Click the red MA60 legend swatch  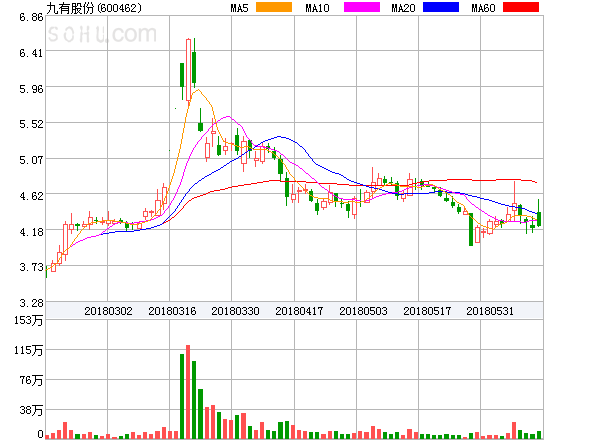(x=521, y=7)
